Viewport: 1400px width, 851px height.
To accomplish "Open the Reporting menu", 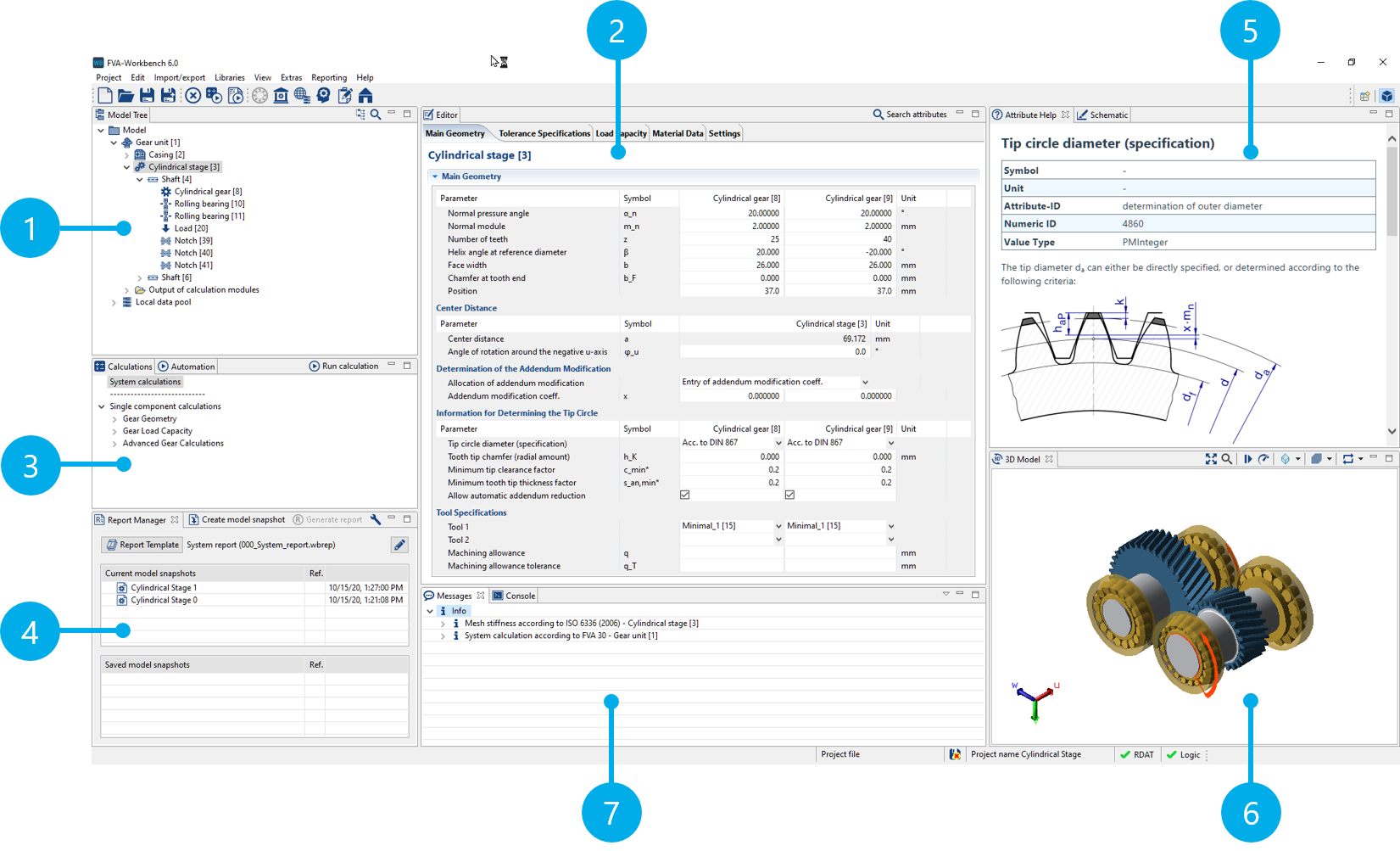I will pos(329,77).
